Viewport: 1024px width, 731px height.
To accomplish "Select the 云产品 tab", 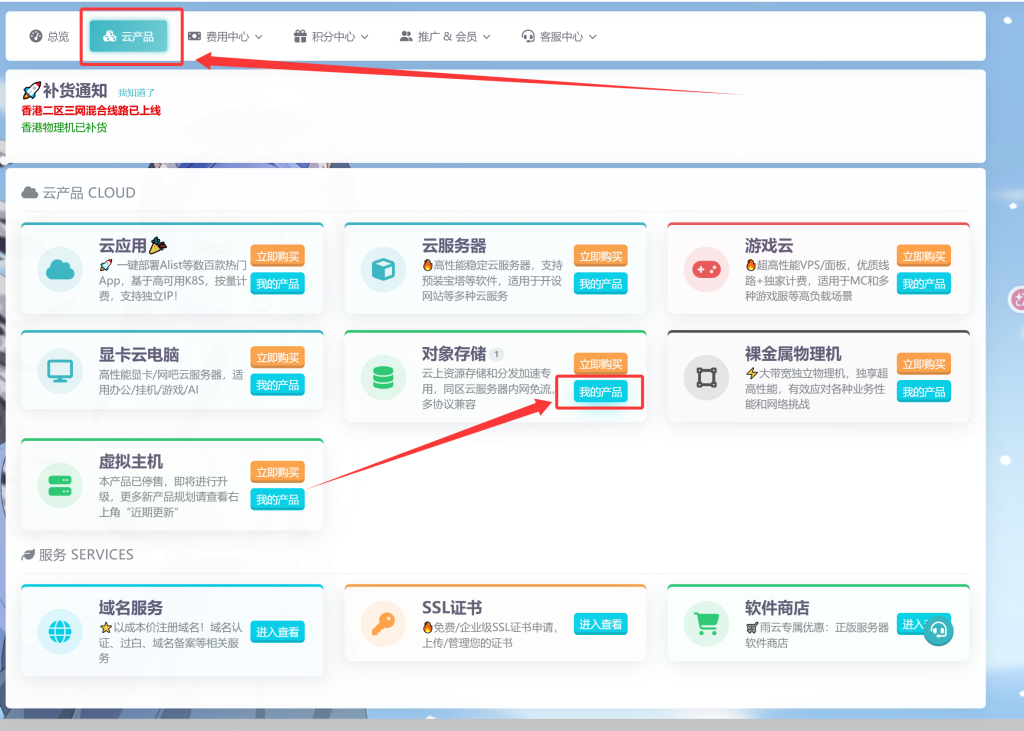I will pyautogui.click(x=128, y=37).
